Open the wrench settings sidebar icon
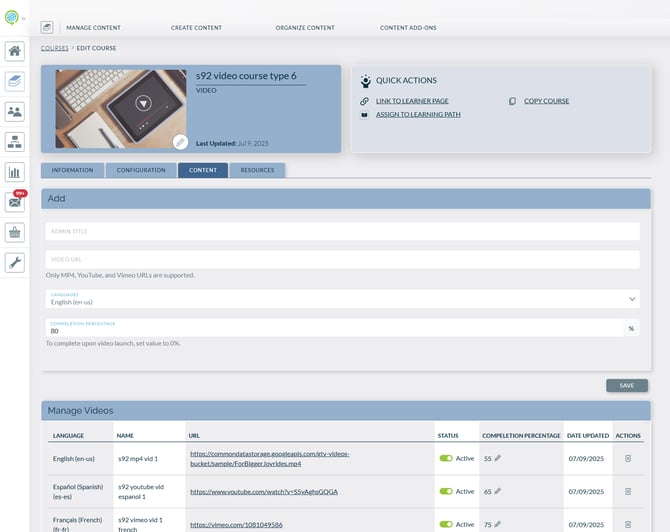Screen dimensions: 670x532 15,262
